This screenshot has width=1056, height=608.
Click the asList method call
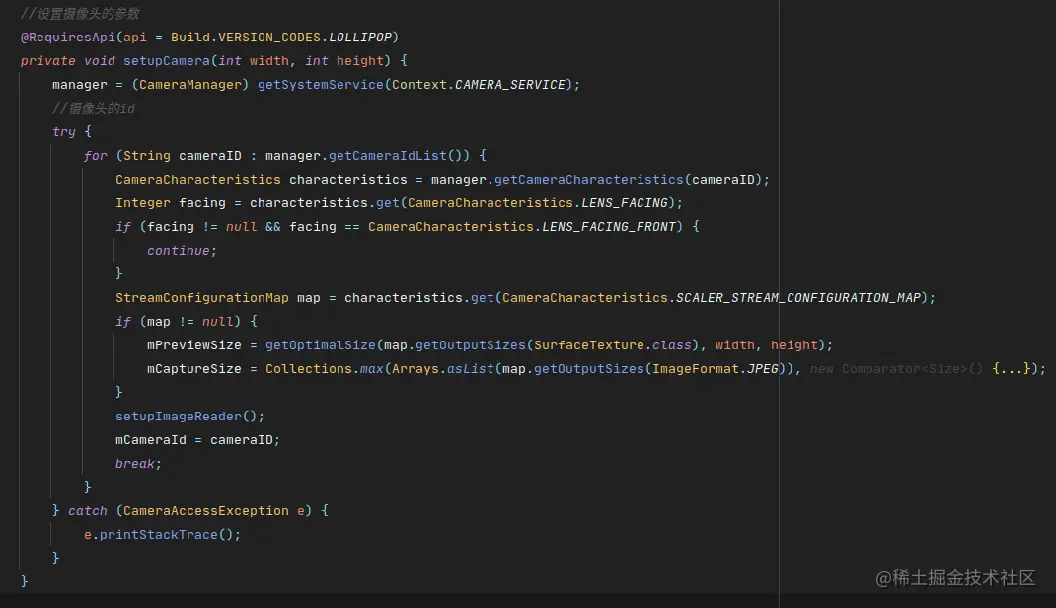470,369
